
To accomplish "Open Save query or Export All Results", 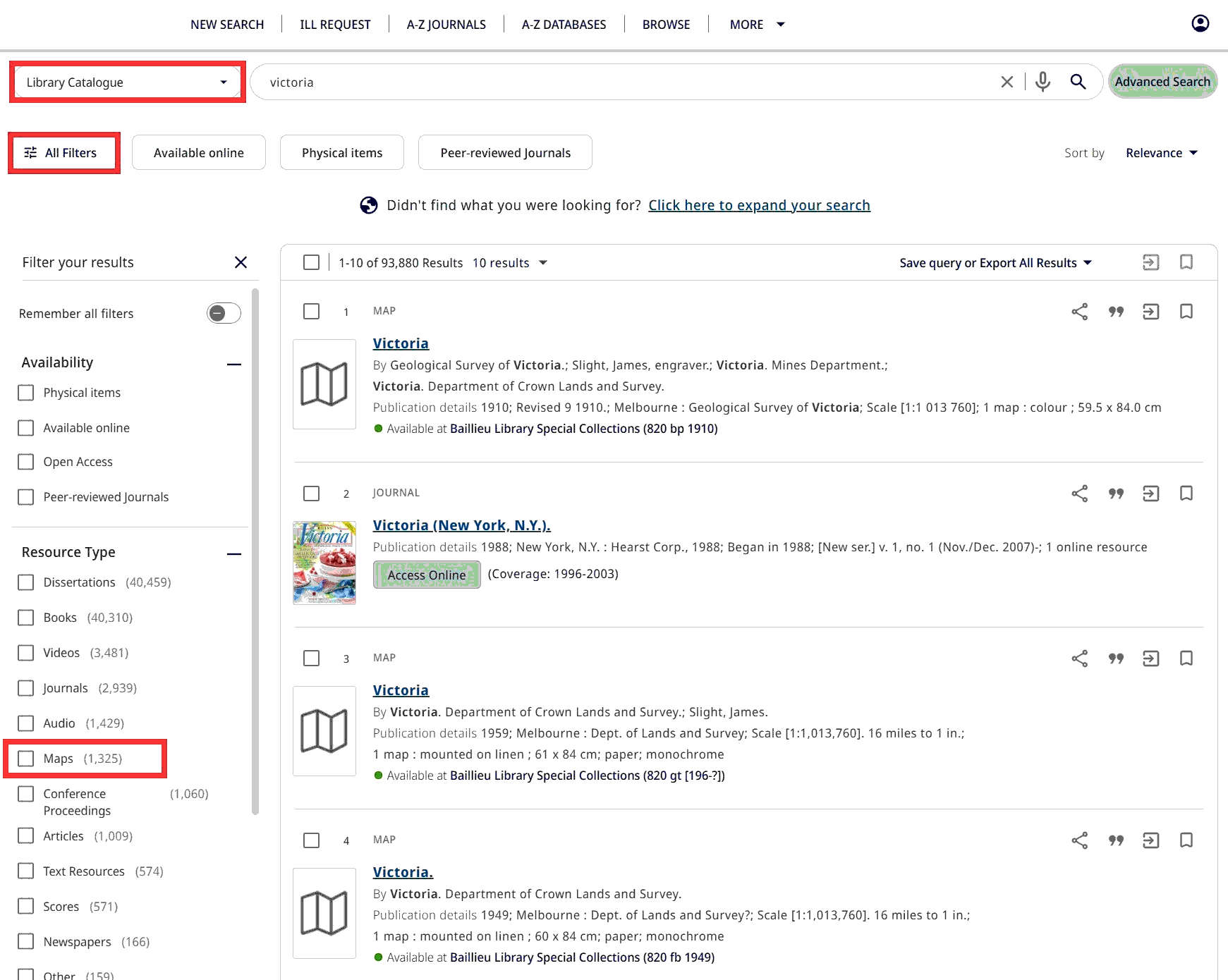I will pos(995,263).
